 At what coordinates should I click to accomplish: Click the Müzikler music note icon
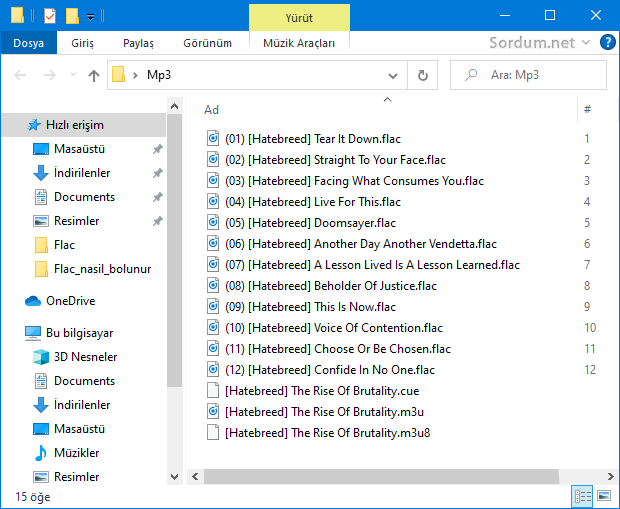click(x=40, y=453)
